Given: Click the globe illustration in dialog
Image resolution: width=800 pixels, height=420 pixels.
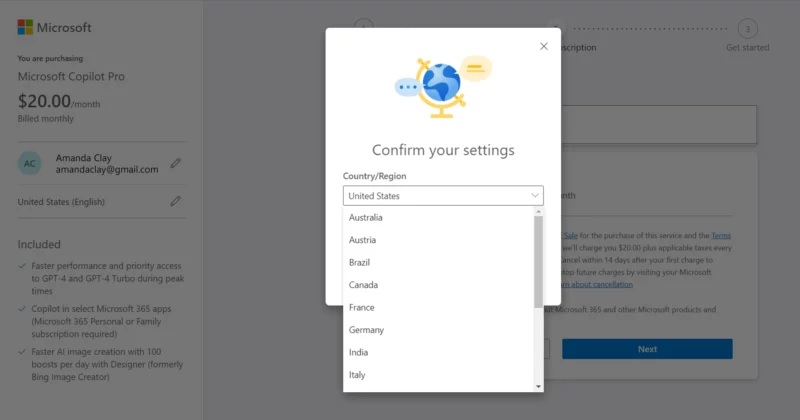Looking at the screenshot, I should (443, 87).
